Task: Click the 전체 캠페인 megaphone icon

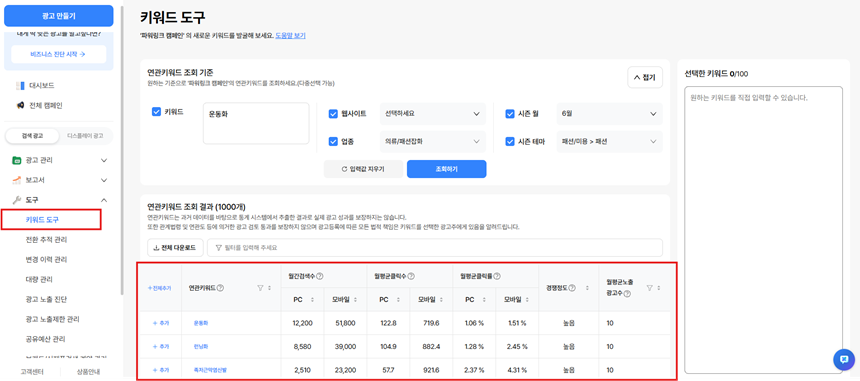Action: pyautogui.click(x=20, y=105)
